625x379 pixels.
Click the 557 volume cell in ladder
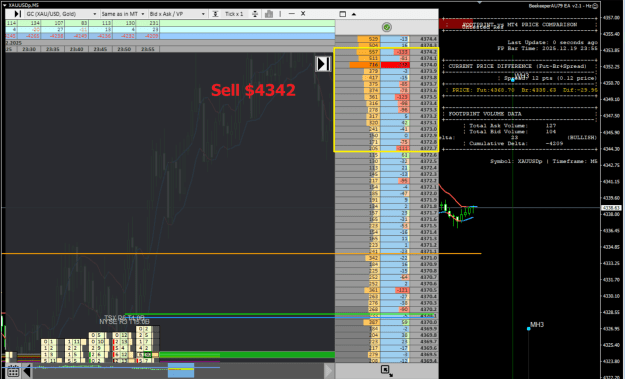368,52
